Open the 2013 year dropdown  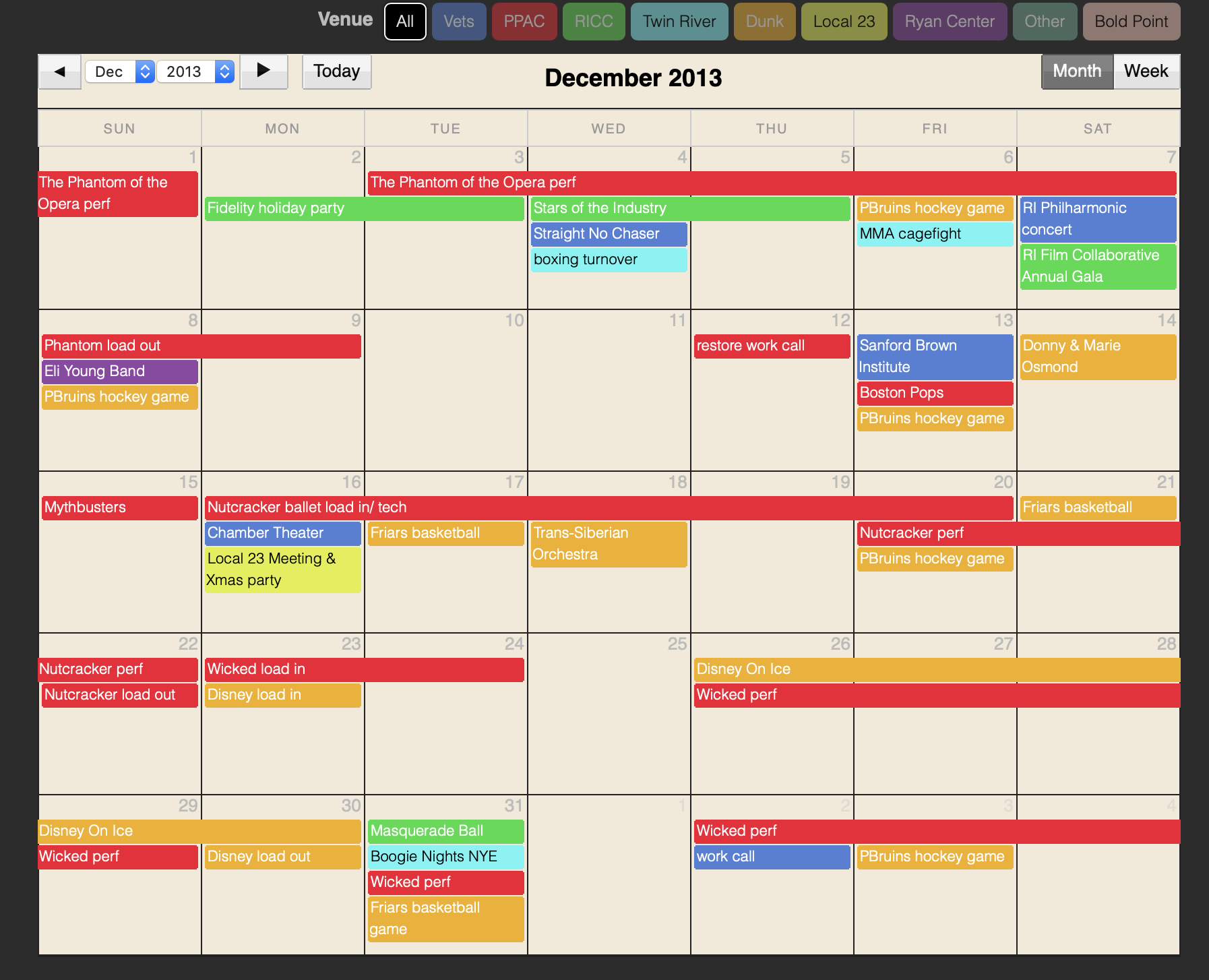[x=195, y=71]
